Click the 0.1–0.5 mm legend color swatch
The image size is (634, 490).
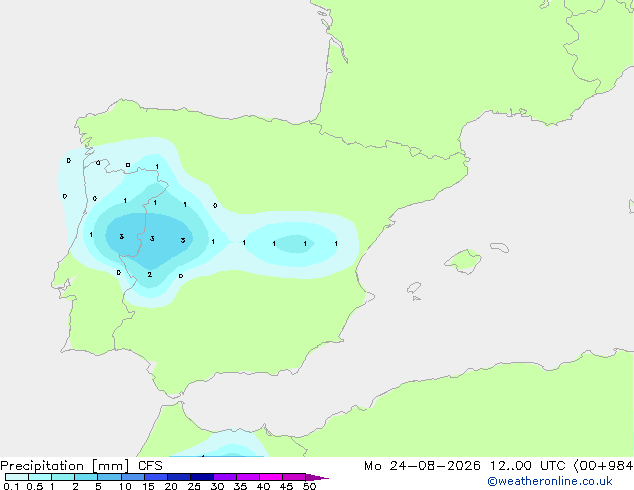coord(17,477)
